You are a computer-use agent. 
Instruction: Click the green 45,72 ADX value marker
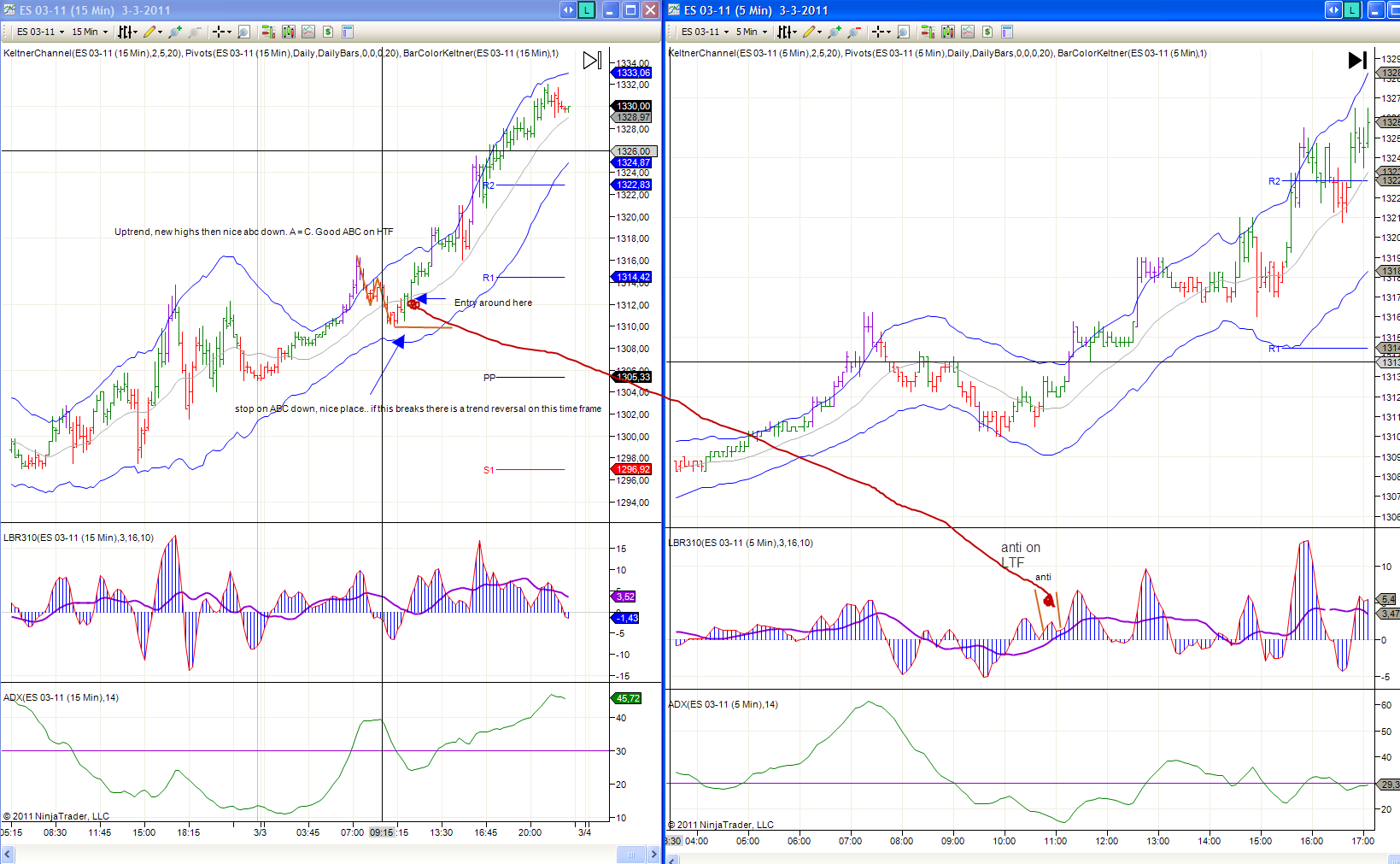pyautogui.click(x=628, y=698)
